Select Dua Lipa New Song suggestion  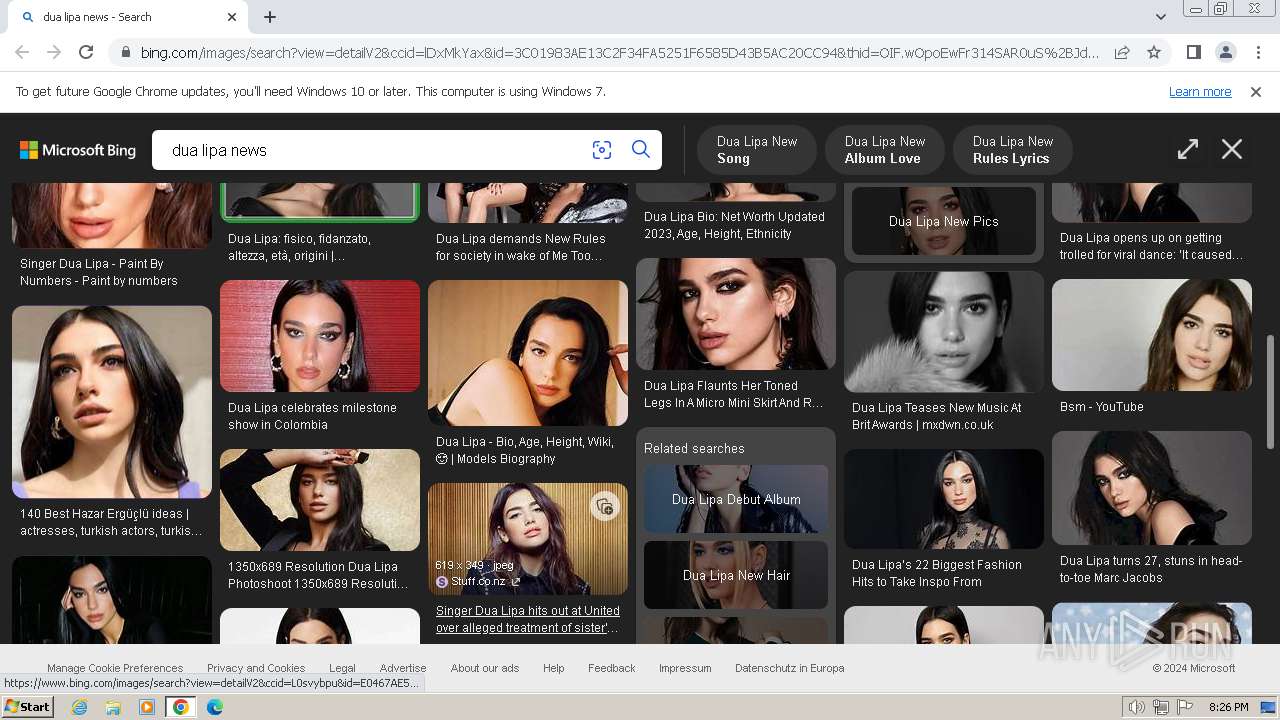[757, 150]
